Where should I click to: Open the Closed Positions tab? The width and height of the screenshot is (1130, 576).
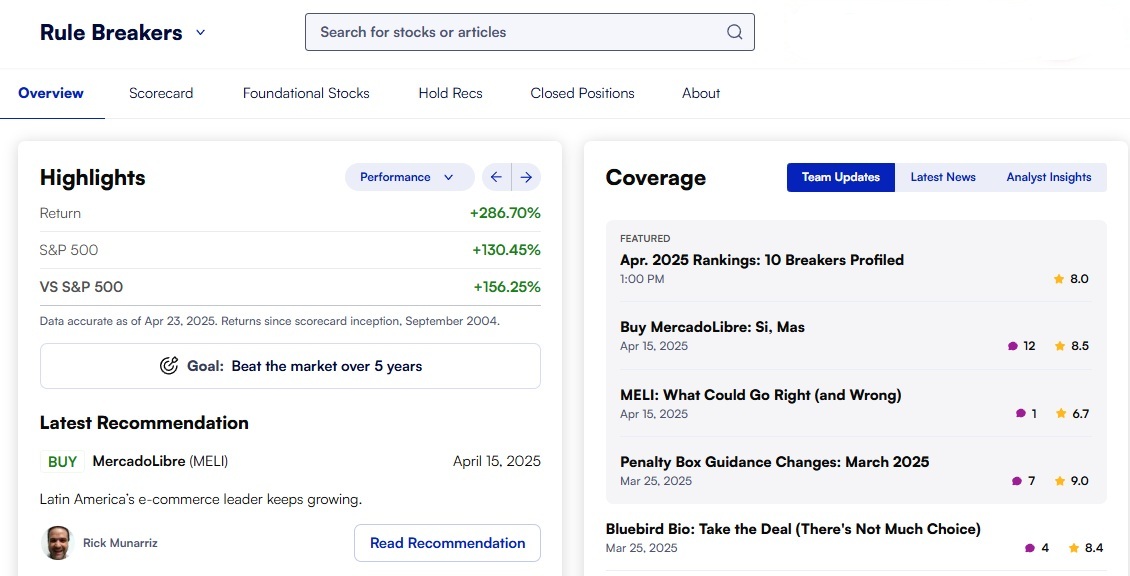582,93
